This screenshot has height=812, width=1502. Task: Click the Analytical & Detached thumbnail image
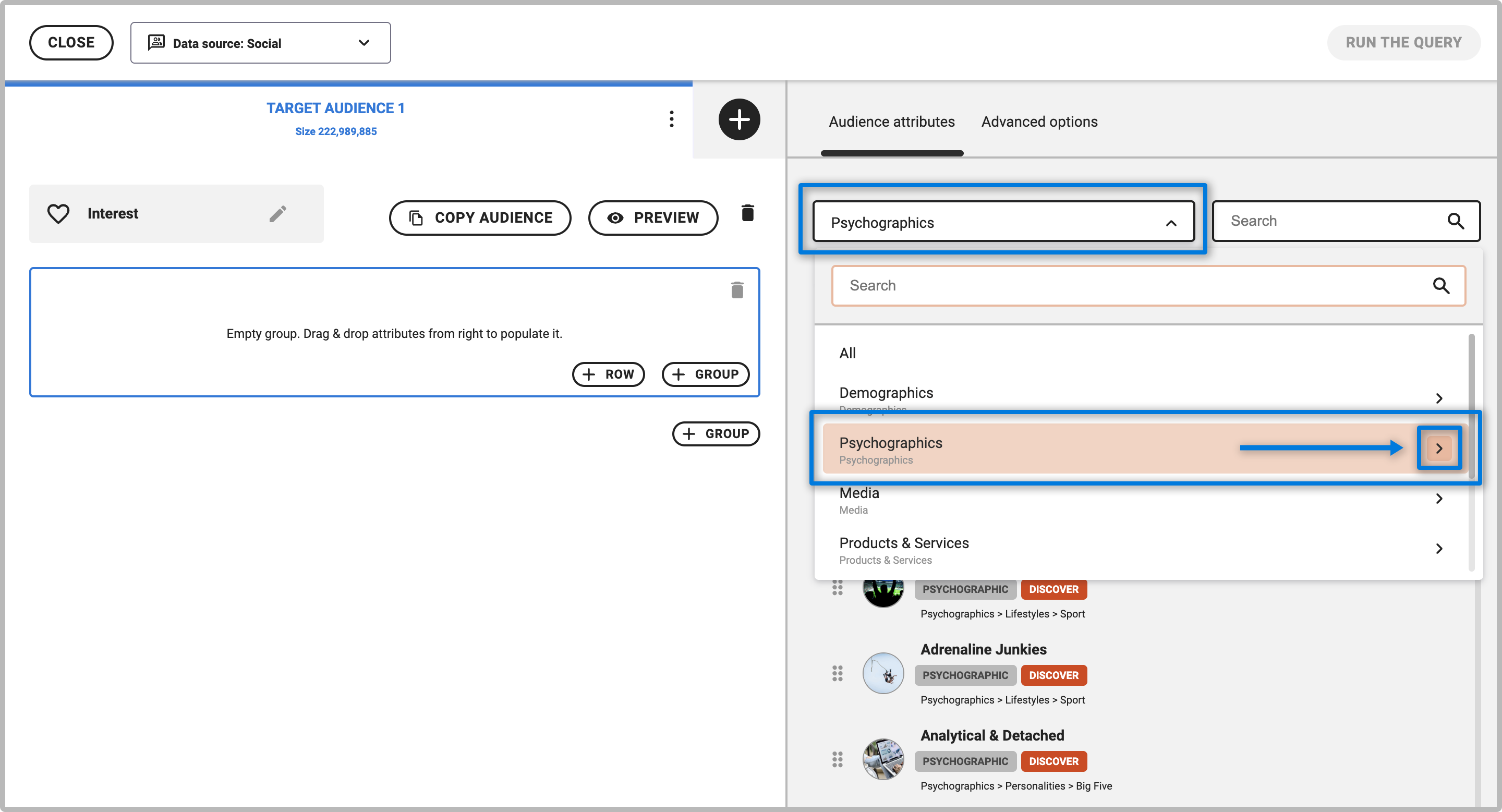[x=883, y=759]
